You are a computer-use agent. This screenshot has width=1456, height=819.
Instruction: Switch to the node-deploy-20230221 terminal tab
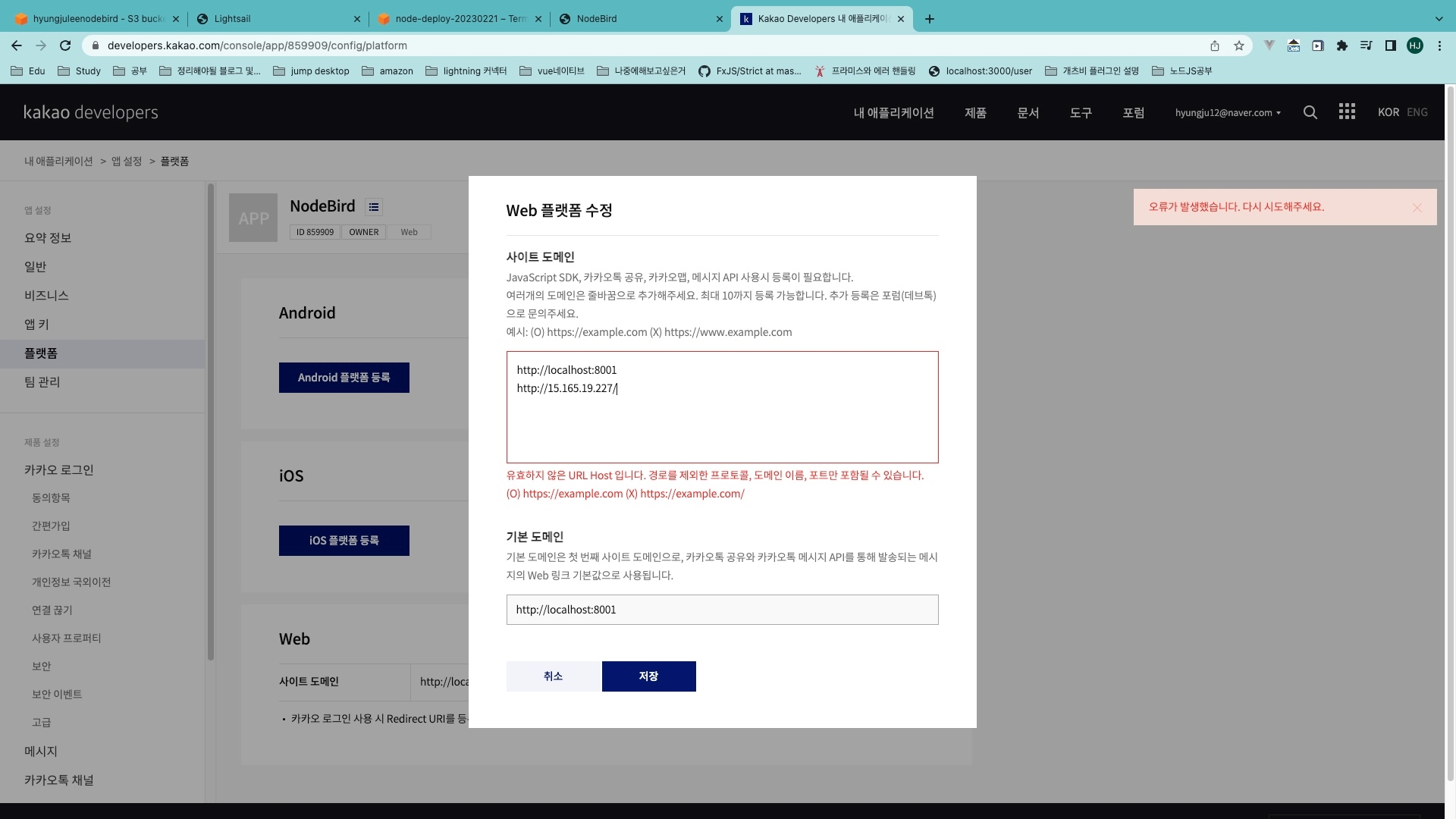pyautogui.click(x=459, y=19)
